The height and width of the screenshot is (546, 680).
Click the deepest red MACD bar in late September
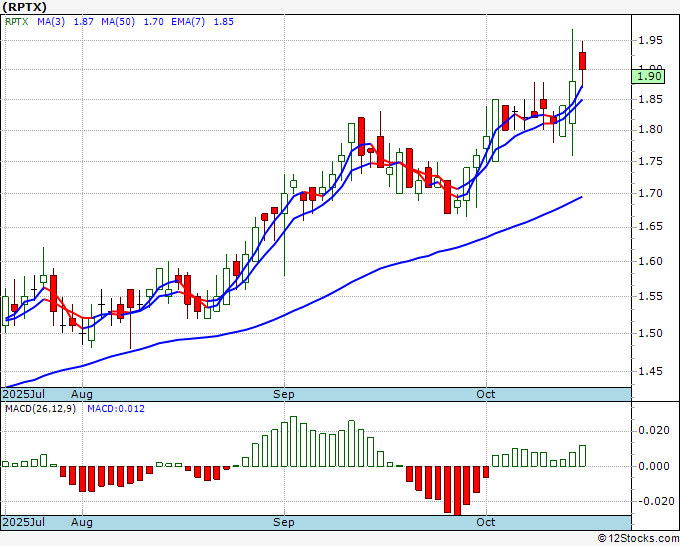coord(457,490)
